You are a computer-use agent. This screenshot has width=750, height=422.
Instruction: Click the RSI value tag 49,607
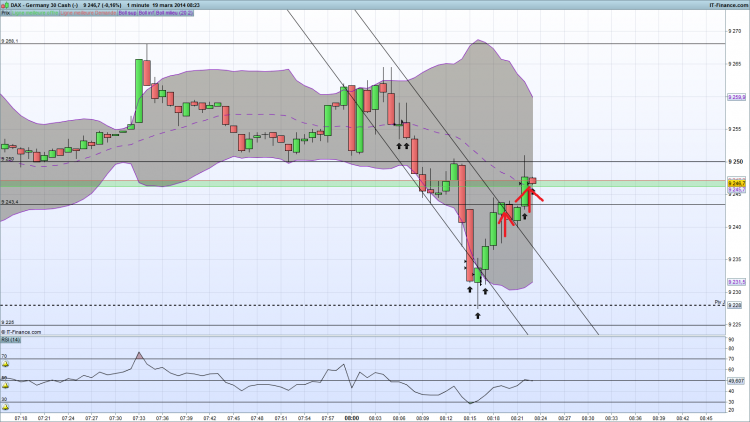click(x=736, y=381)
